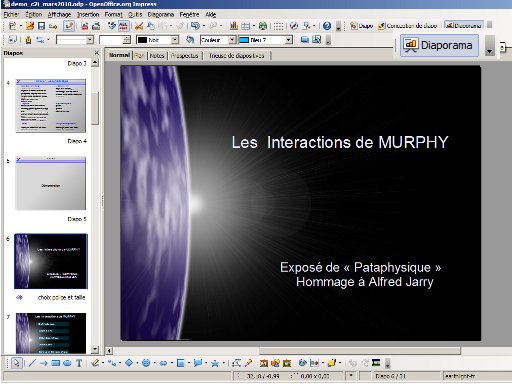Open the Bleu 7 fill color dropdown
The image size is (512, 384).
[289, 40]
